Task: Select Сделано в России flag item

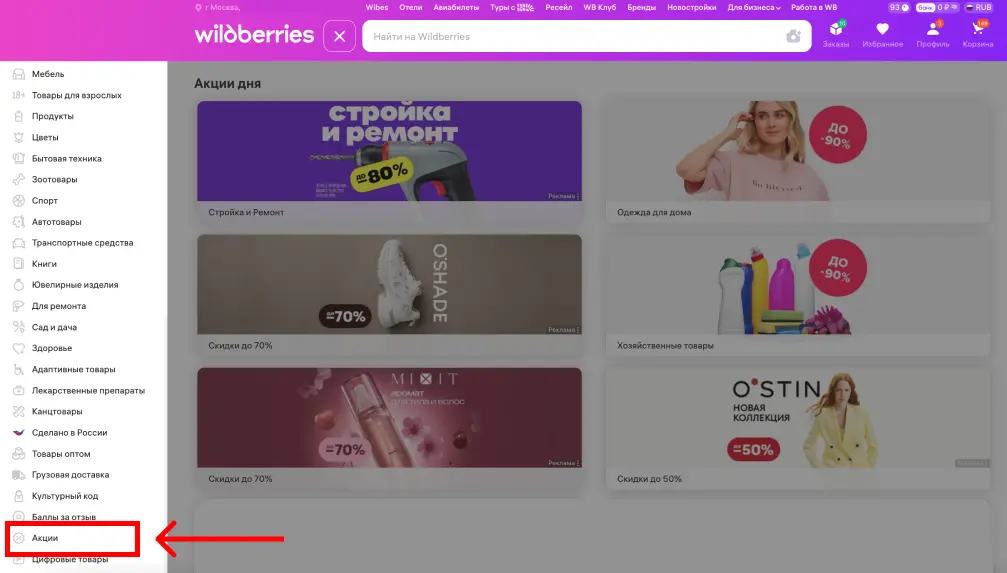Action: [19, 433]
